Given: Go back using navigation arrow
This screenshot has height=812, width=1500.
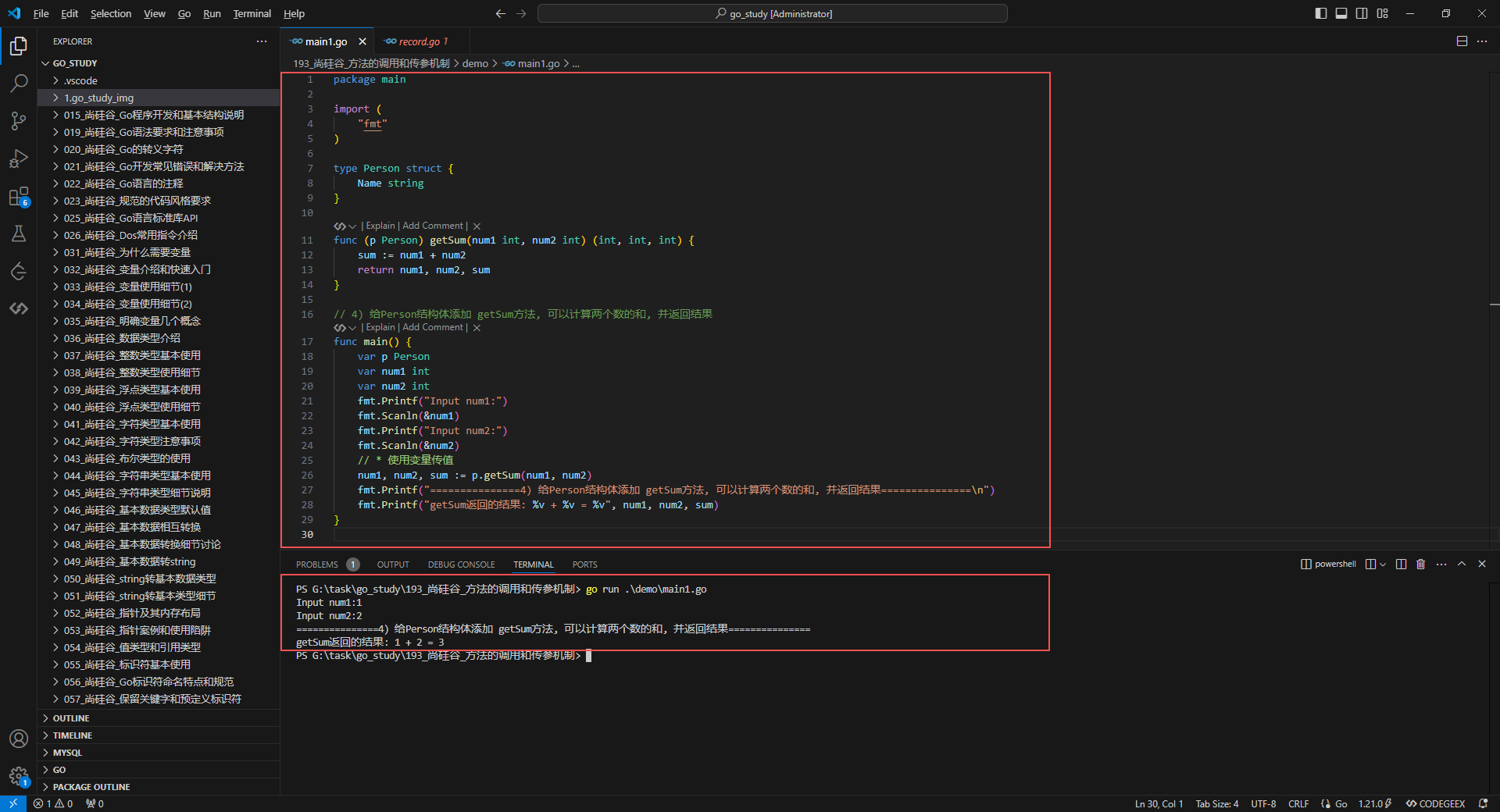Looking at the screenshot, I should tap(501, 13).
